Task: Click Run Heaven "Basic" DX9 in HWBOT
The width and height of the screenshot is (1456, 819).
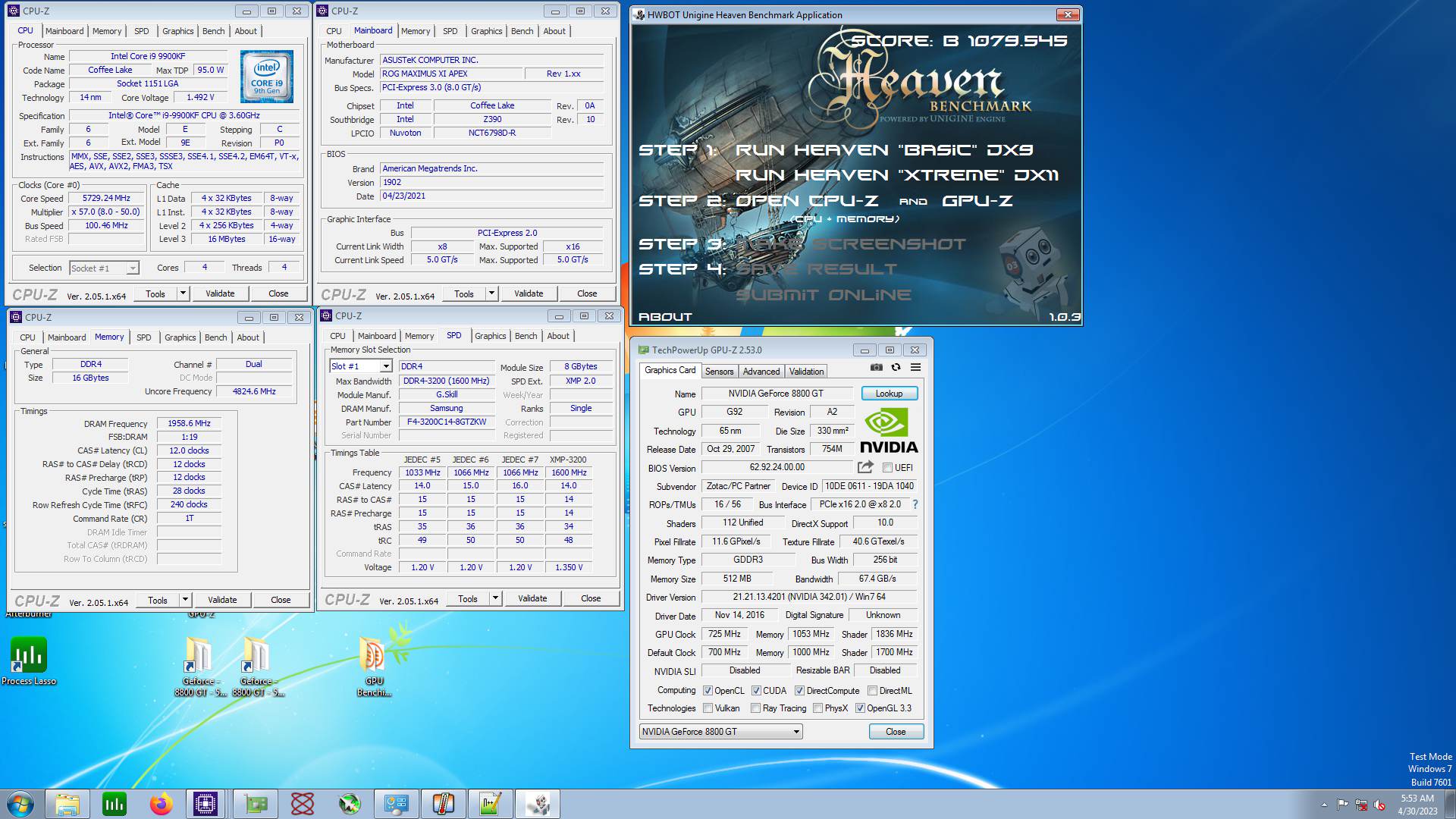Action: click(x=883, y=150)
